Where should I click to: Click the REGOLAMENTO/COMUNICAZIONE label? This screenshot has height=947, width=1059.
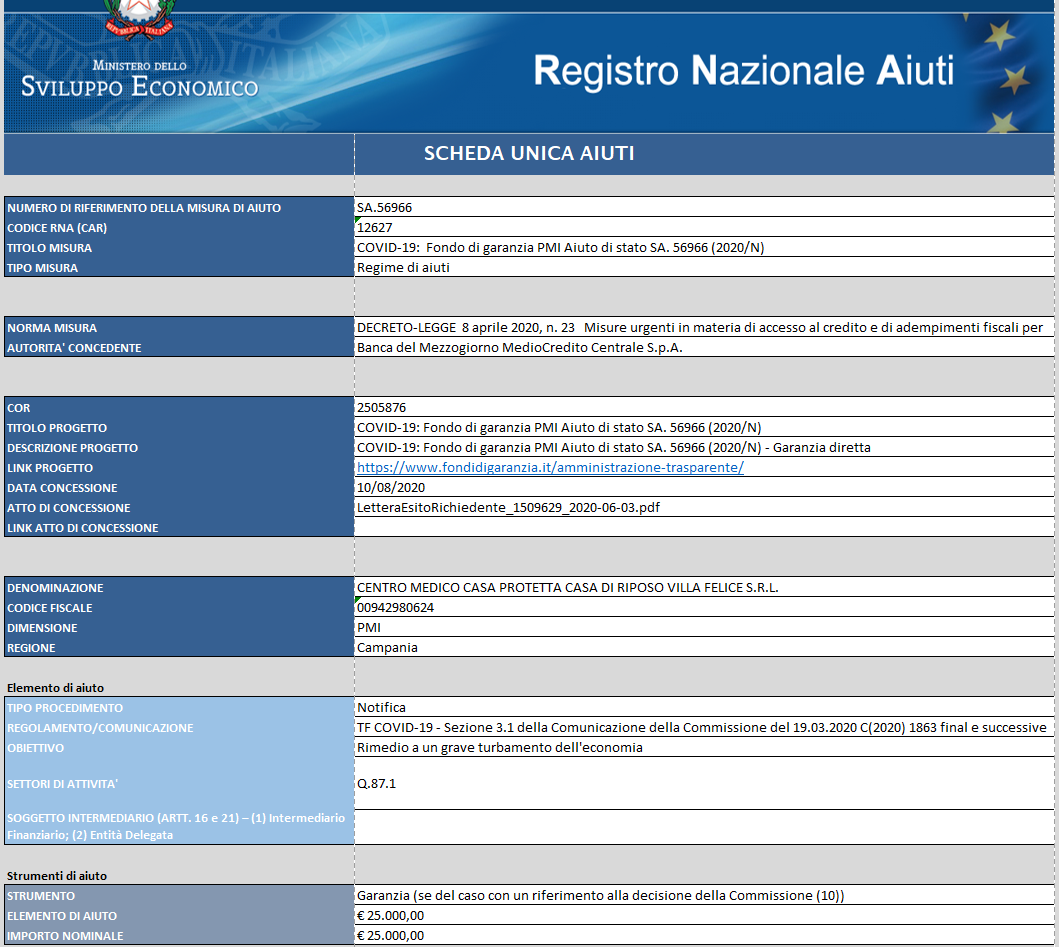click(179, 727)
